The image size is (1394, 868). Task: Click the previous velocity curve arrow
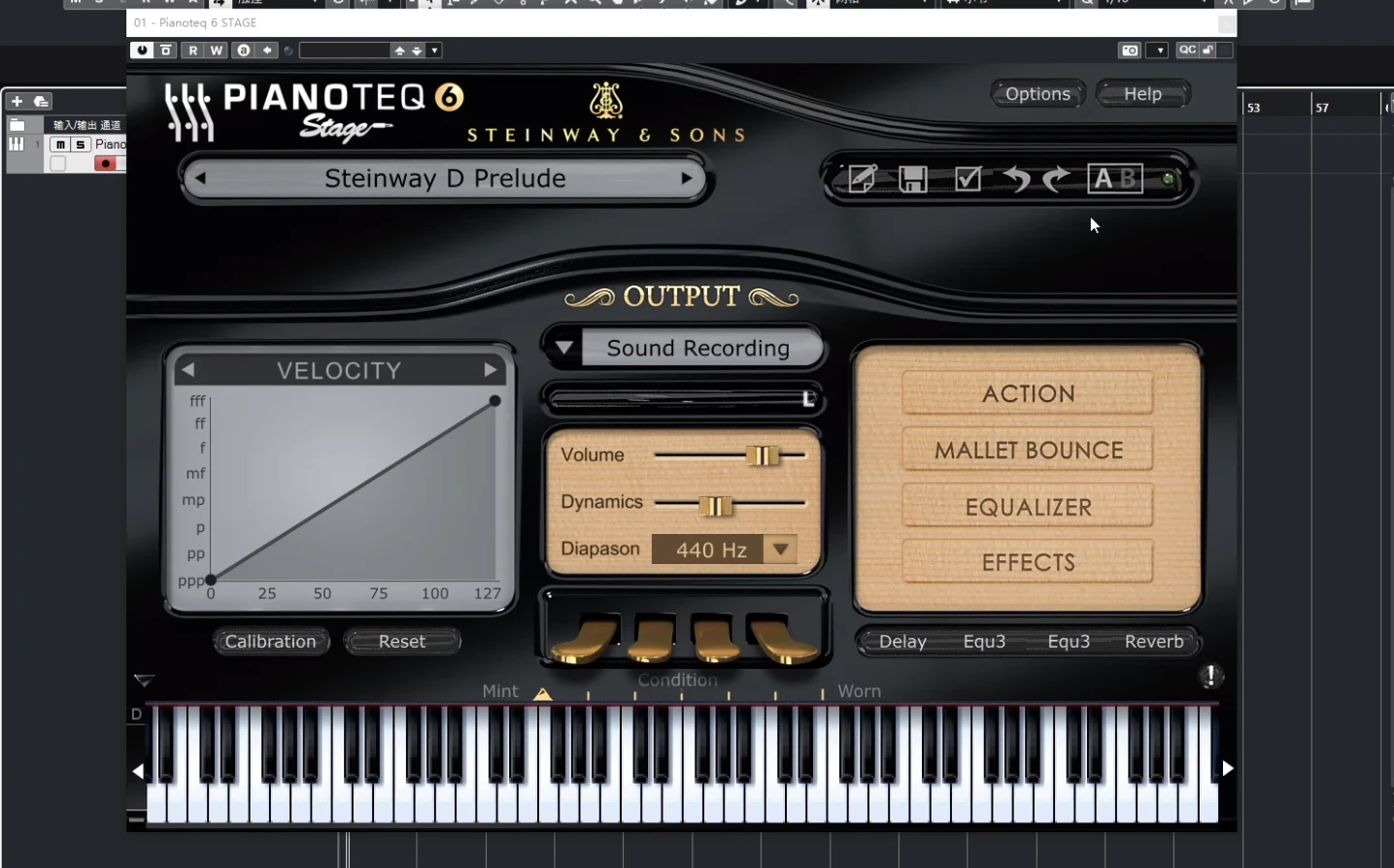(188, 370)
